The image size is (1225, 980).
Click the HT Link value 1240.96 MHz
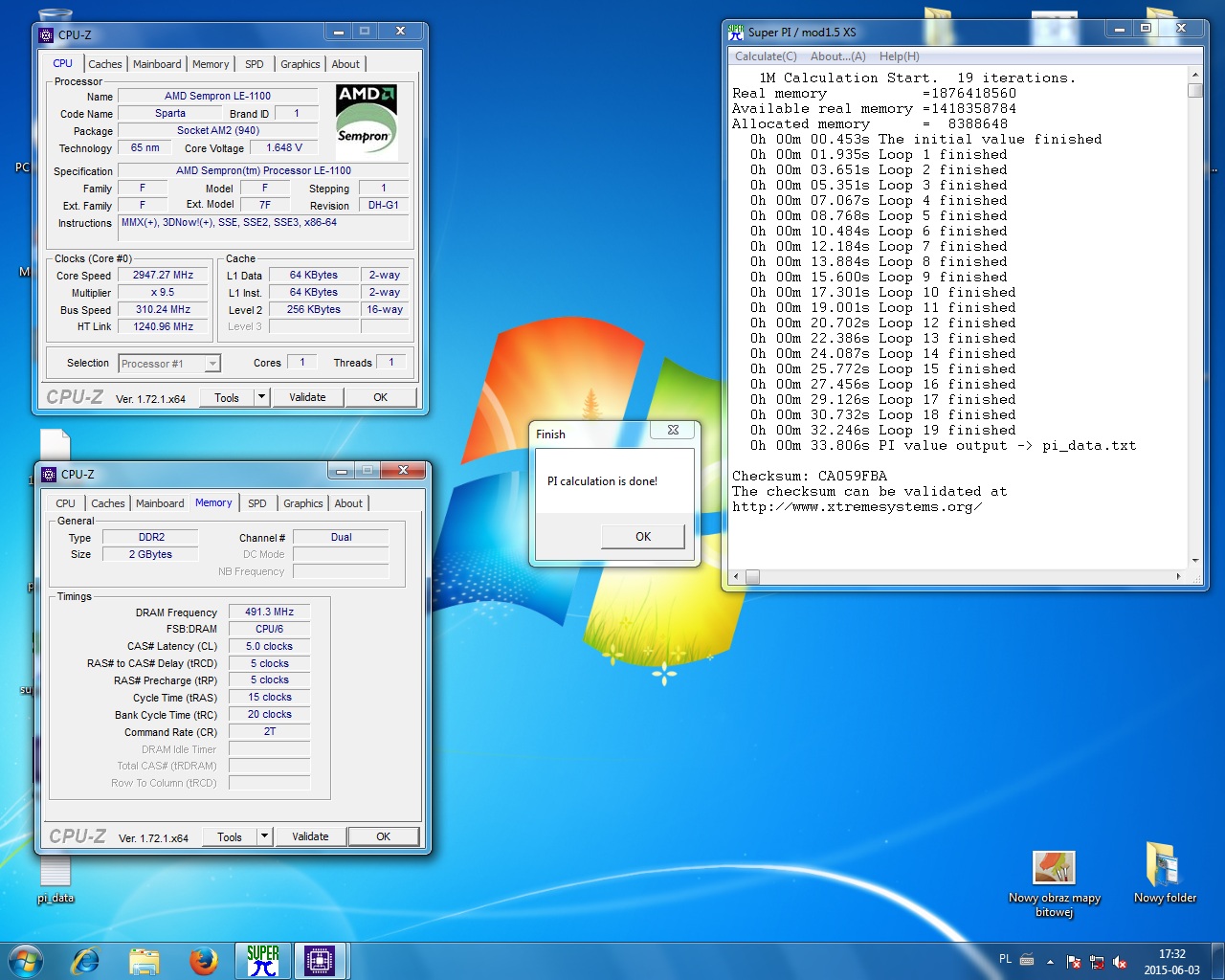[163, 327]
